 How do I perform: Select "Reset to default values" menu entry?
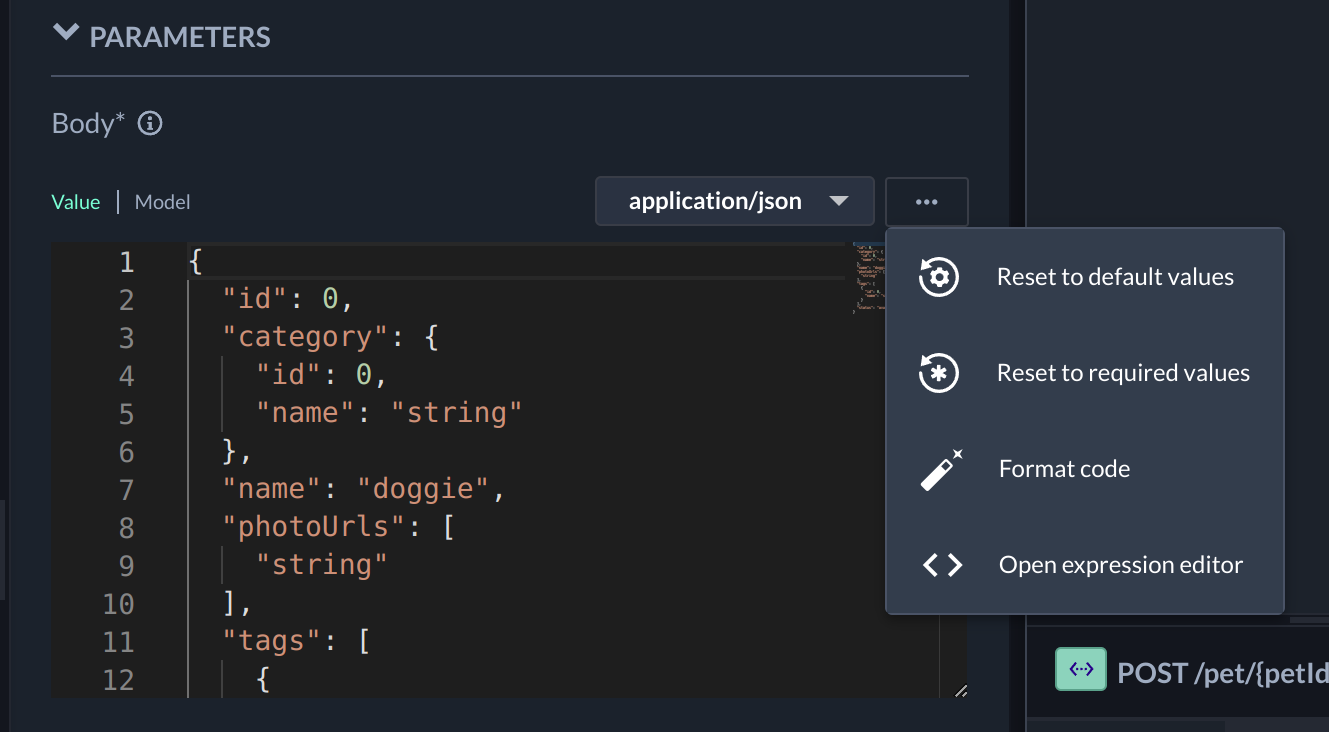coord(1115,277)
